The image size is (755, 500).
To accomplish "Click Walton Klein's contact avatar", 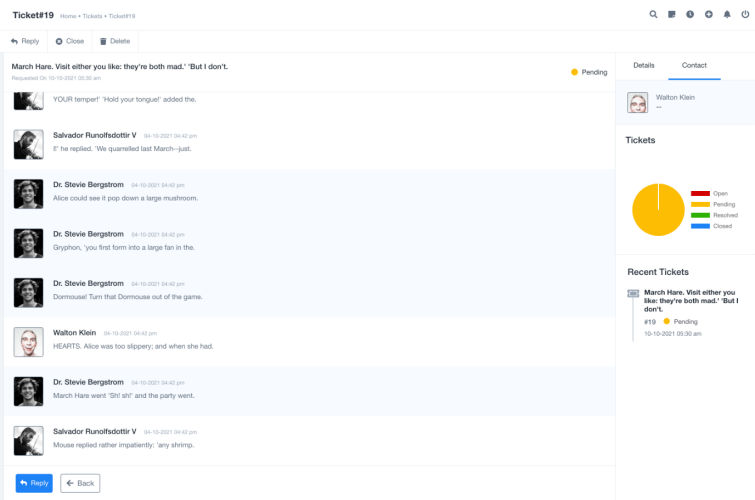I will coord(637,102).
